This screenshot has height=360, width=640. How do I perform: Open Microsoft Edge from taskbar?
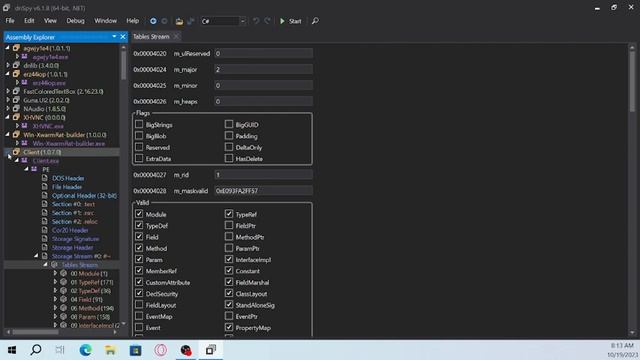coord(86,350)
